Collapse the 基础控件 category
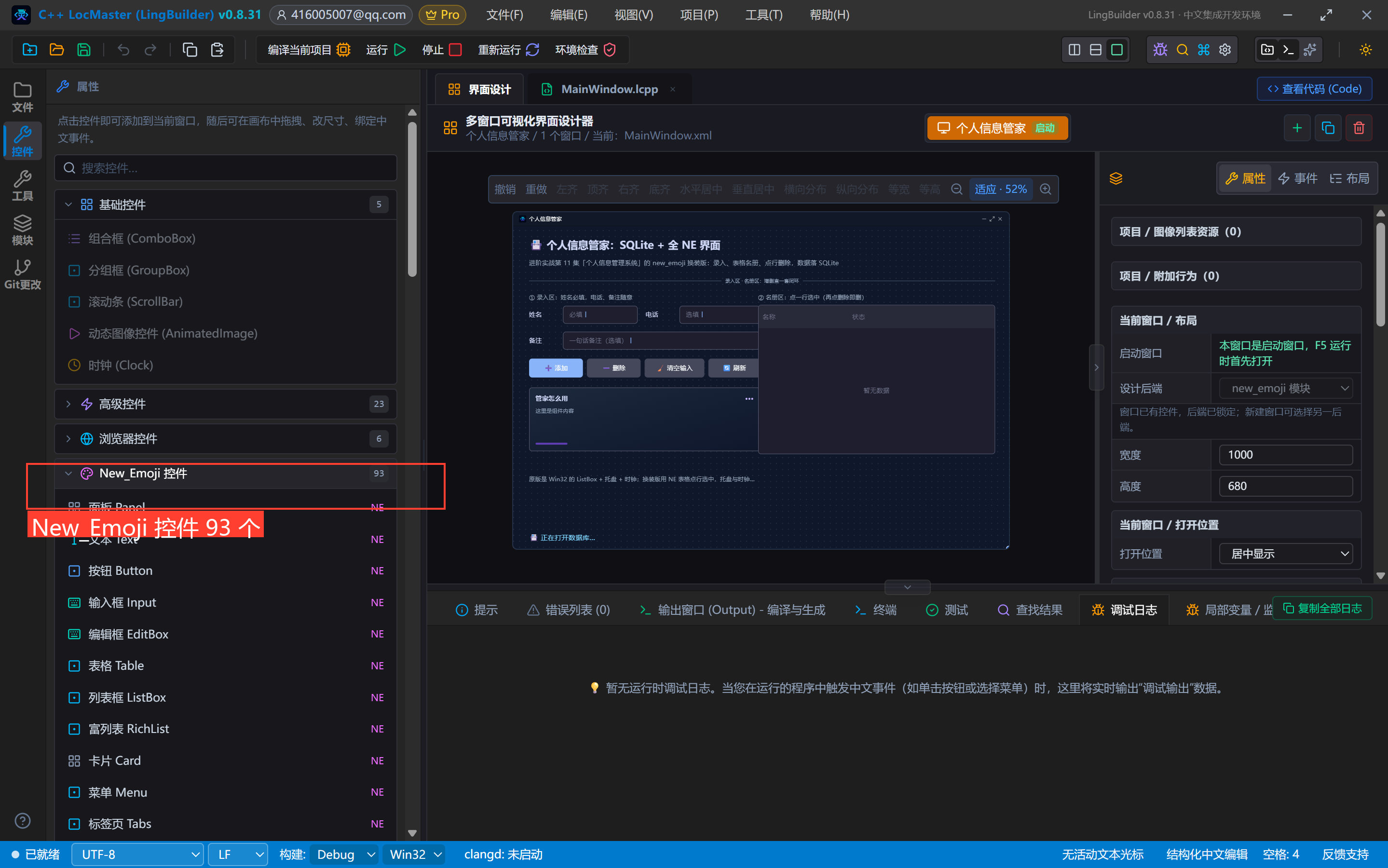Viewport: 1388px width, 868px height. (x=226, y=205)
